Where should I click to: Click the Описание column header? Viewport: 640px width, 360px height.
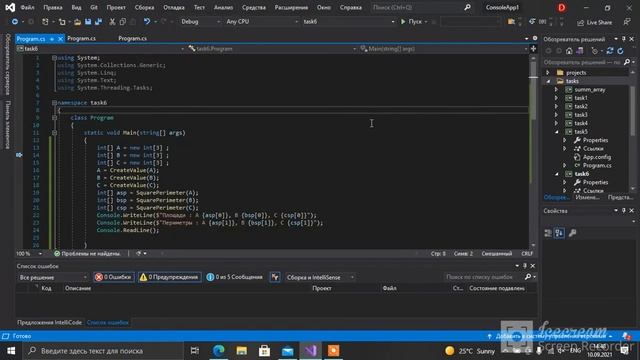[78, 288]
